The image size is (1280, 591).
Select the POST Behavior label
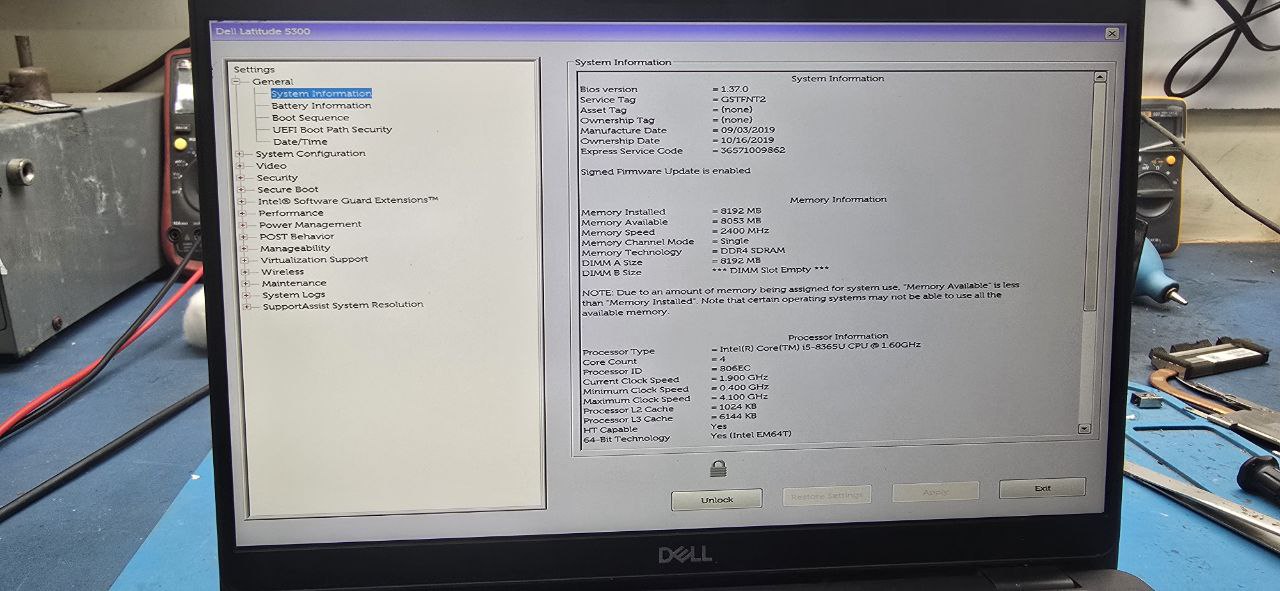pyautogui.click(x=297, y=236)
